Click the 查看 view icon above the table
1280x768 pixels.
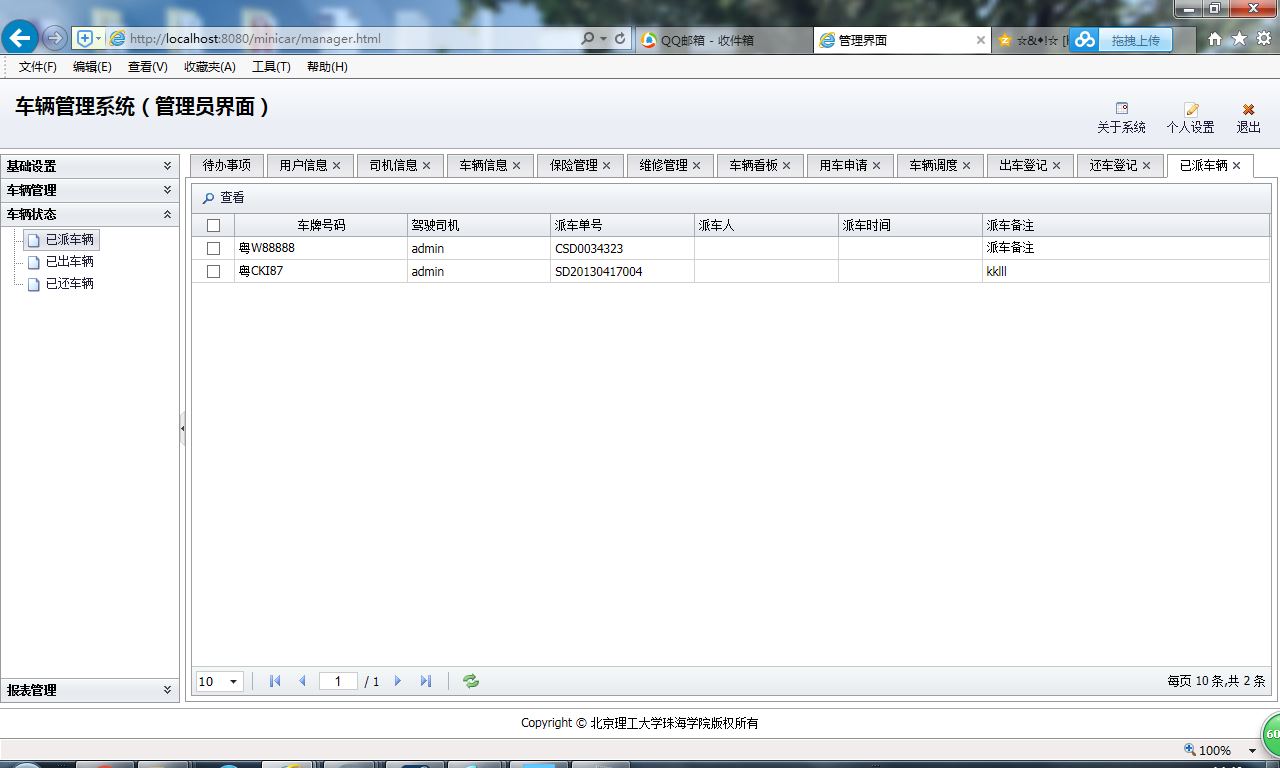(222, 197)
